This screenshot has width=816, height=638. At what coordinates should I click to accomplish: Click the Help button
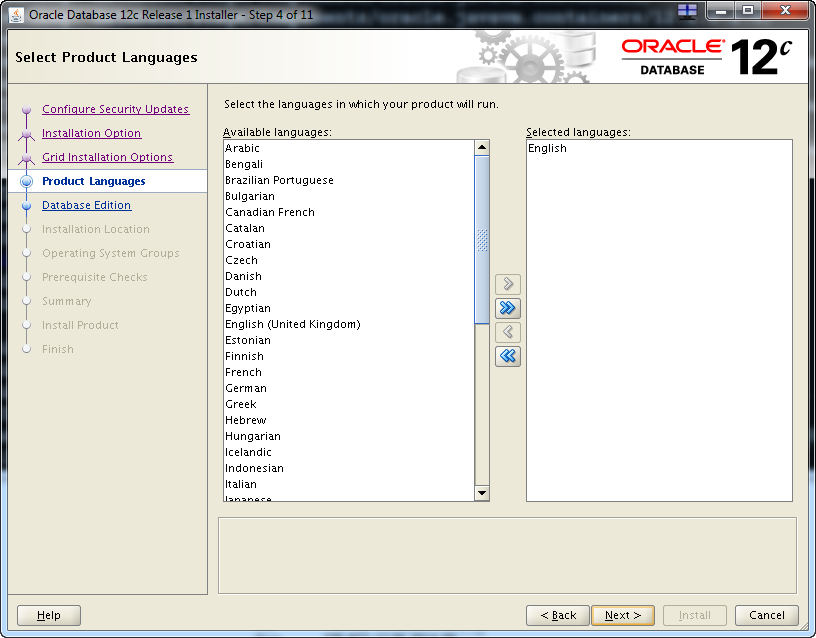click(x=49, y=616)
